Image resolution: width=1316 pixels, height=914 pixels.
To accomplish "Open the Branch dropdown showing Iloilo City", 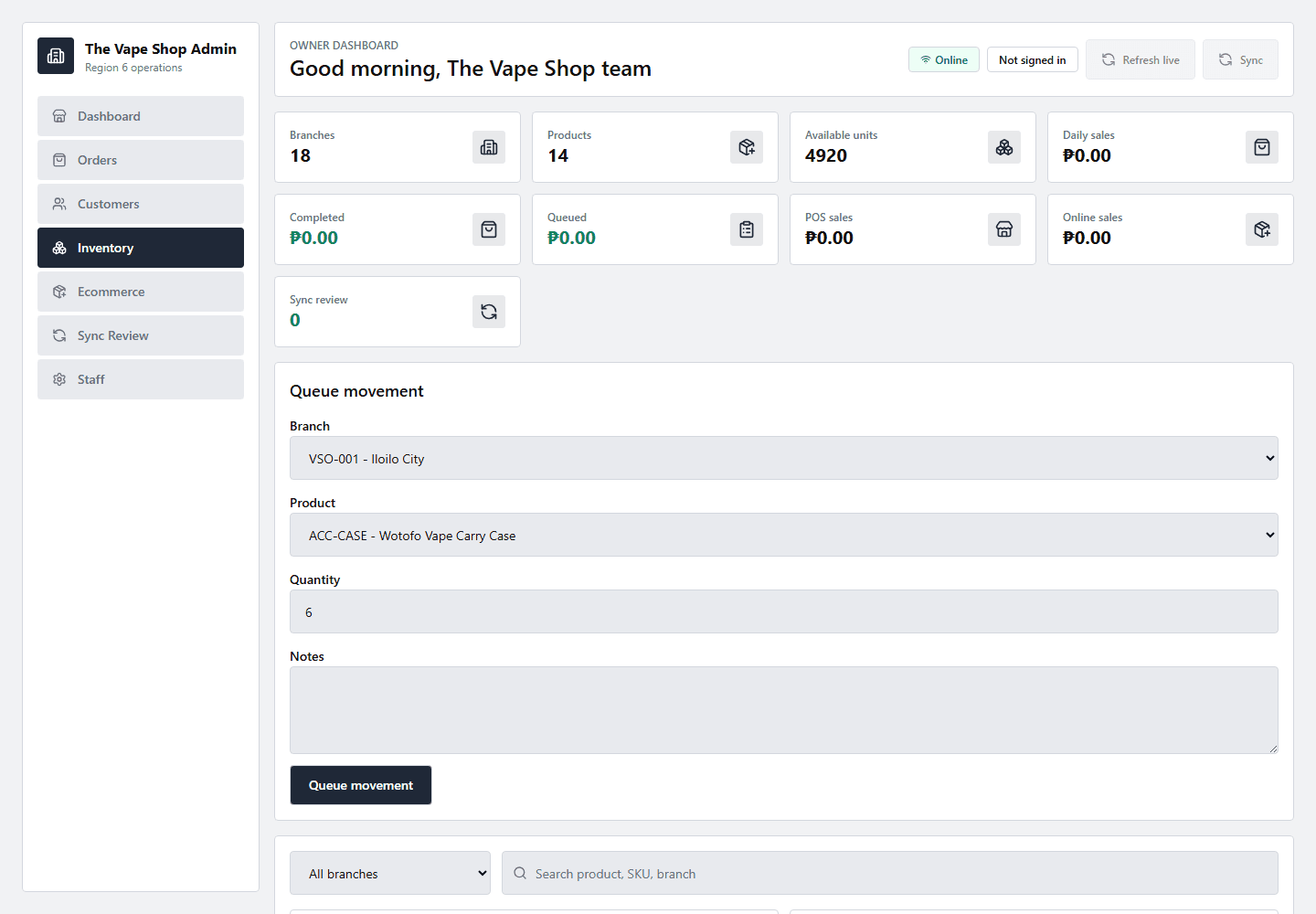I will point(784,458).
